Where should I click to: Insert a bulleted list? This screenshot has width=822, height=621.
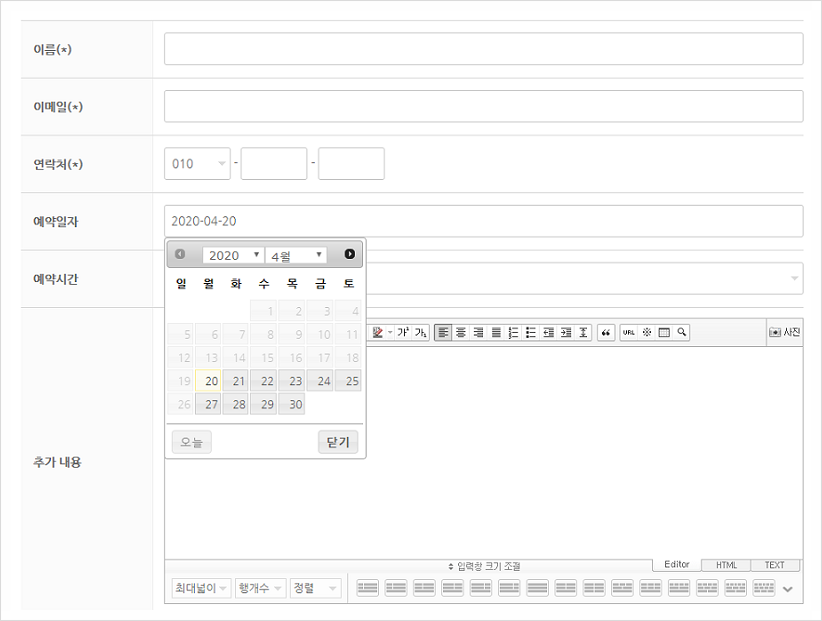(x=531, y=332)
